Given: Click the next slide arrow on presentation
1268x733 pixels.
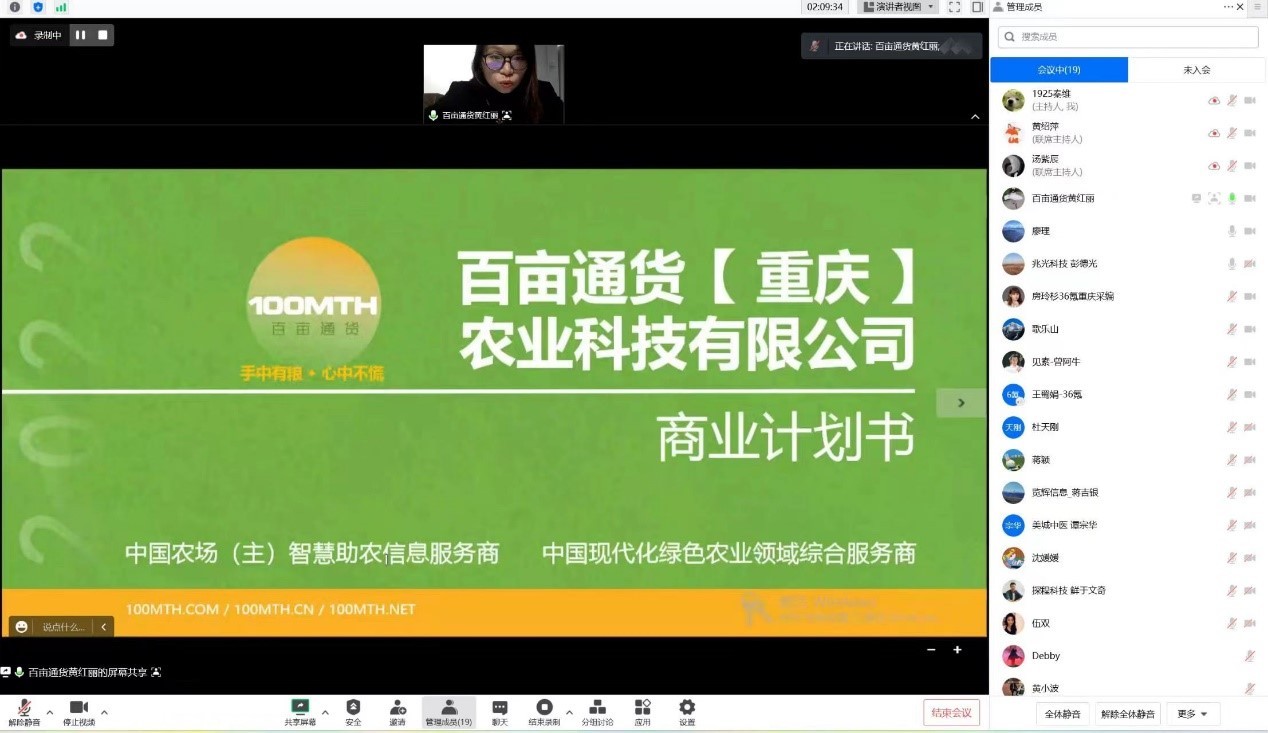Looking at the screenshot, I should 961,403.
